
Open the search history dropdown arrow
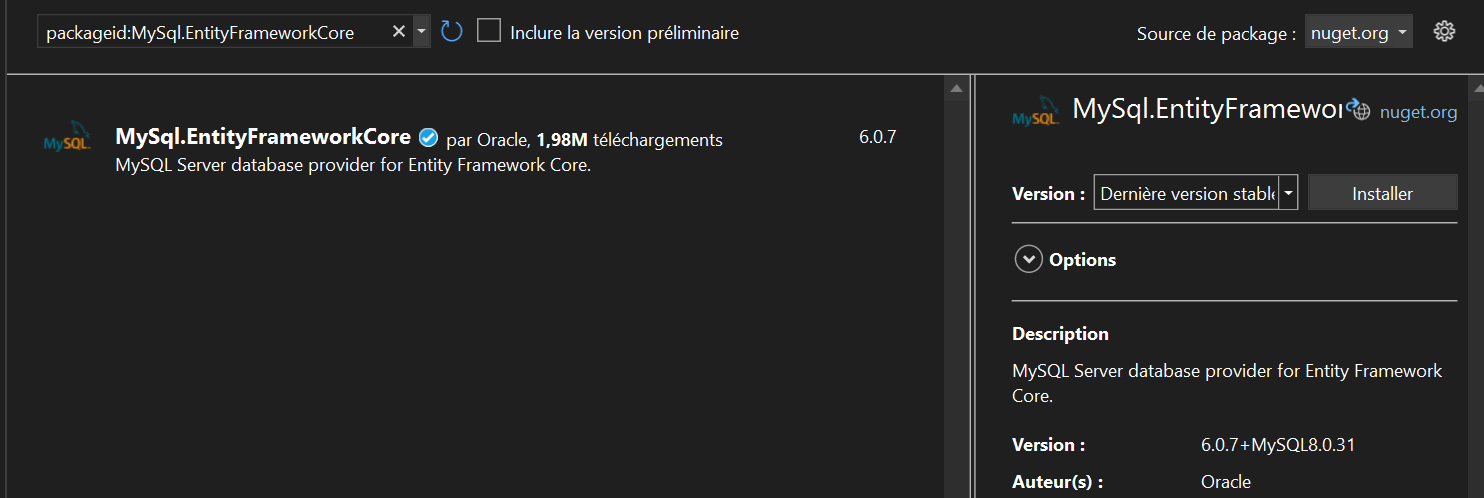(421, 32)
